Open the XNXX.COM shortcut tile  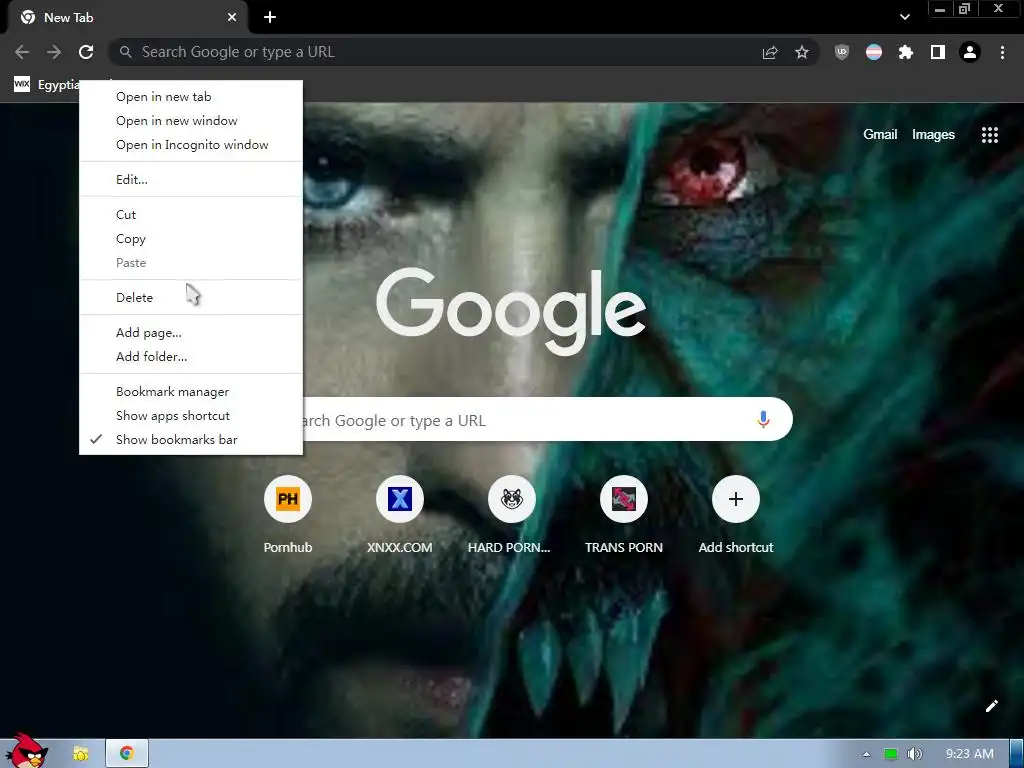pyautogui.click(x=400, y=516)
